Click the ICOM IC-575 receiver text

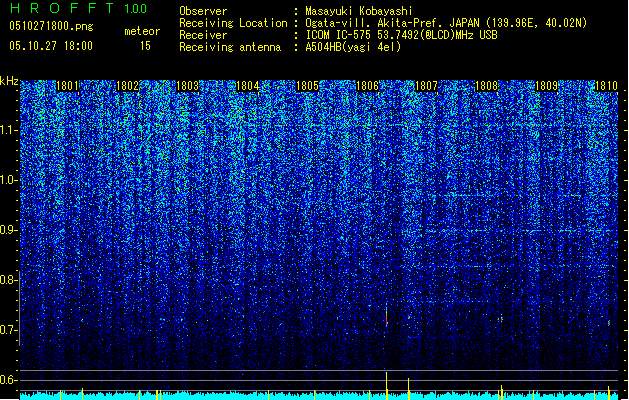[401, 35]
